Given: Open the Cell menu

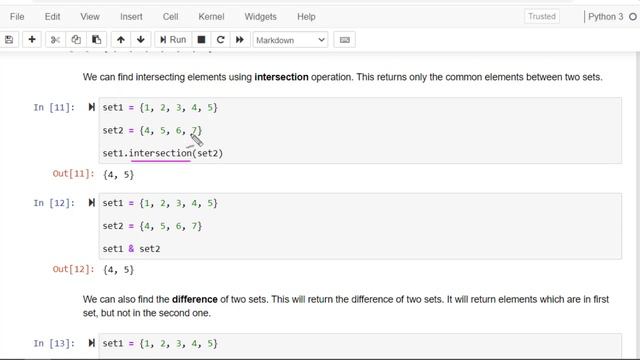Looking at the screenshot, I should click(x=170, y=17).
